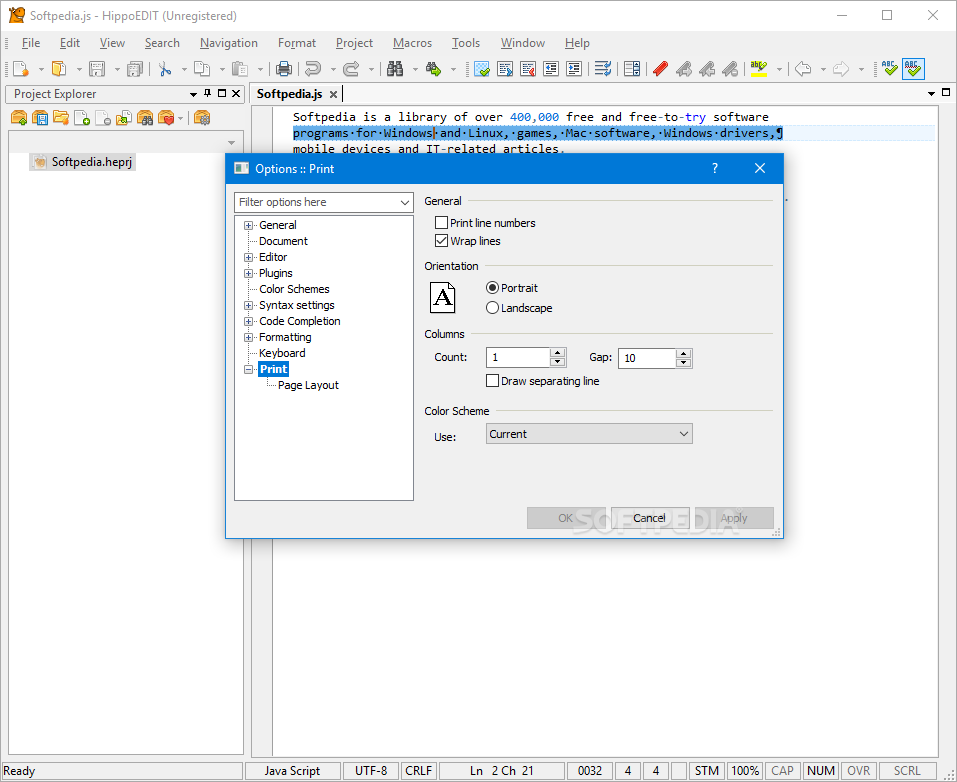Decrease the Gap spinner value
957x782 pixels.
point(684,363)
